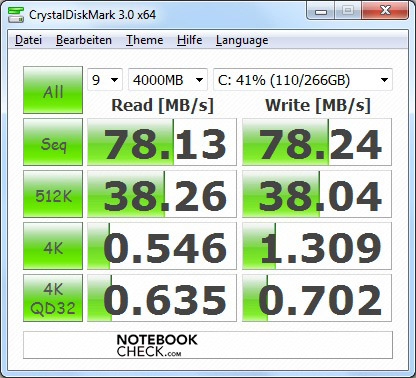This screenshot has height=378, width=416.
Task: Select the 4K QD32 read result 0.635
Action: 162,298
